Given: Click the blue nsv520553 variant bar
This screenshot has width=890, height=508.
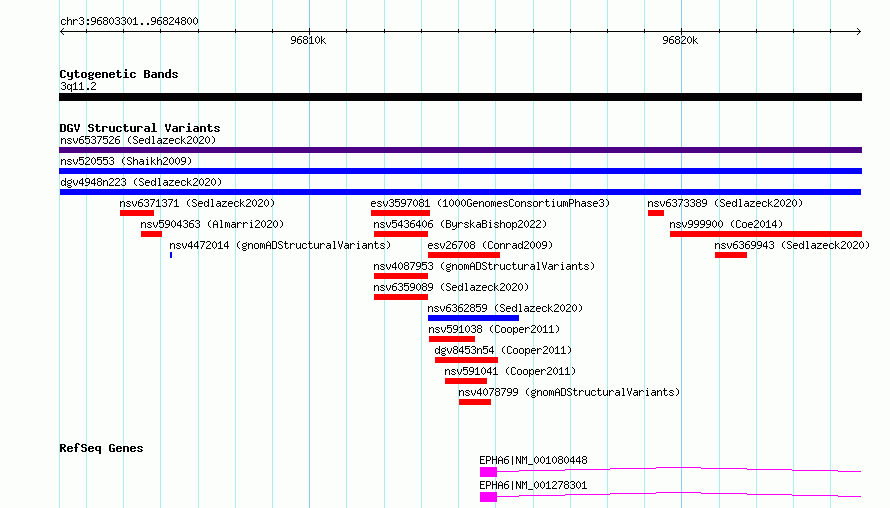Looking at the screenshot, I should pos(460,171).
